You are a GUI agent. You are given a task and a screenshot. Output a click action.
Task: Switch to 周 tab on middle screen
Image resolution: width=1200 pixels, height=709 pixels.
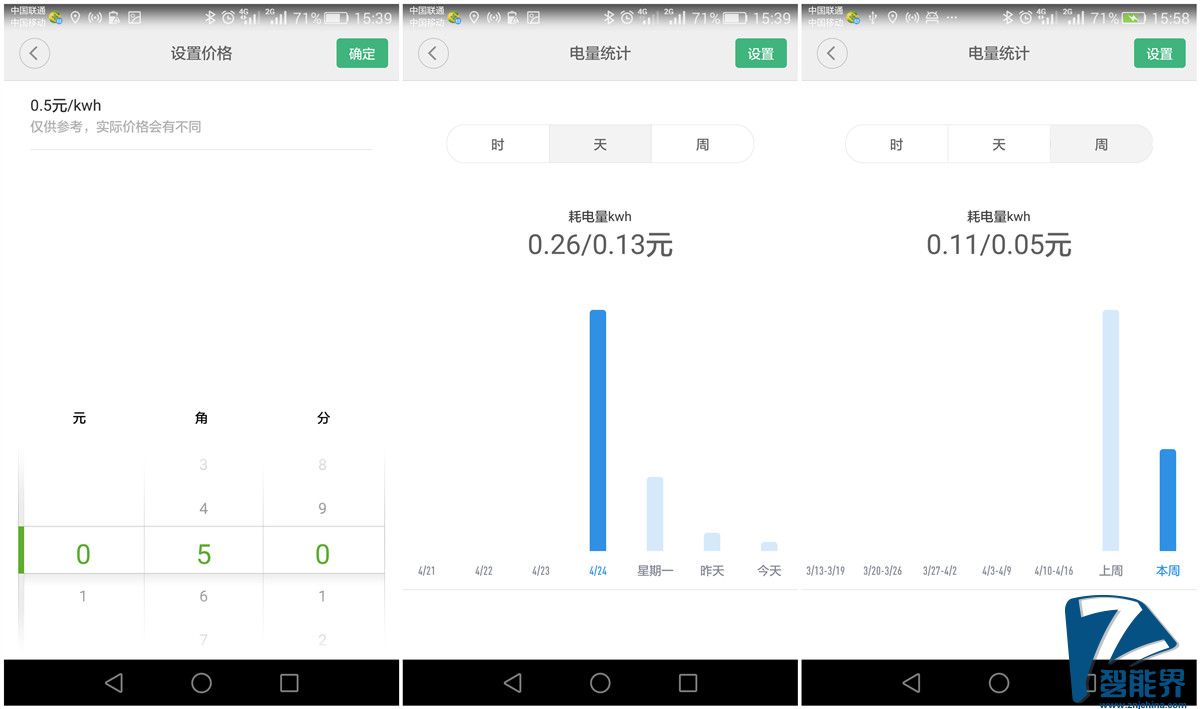(x=702, y=145)
